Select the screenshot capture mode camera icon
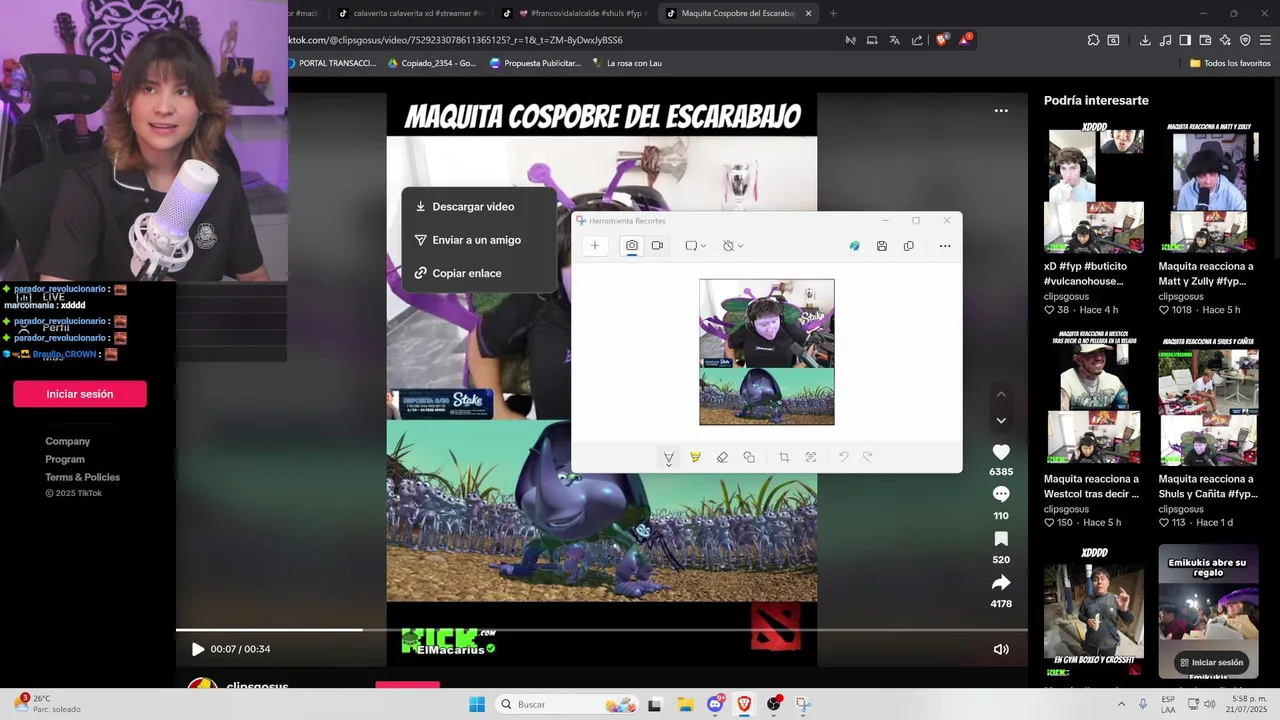 (x=632, y=245)
